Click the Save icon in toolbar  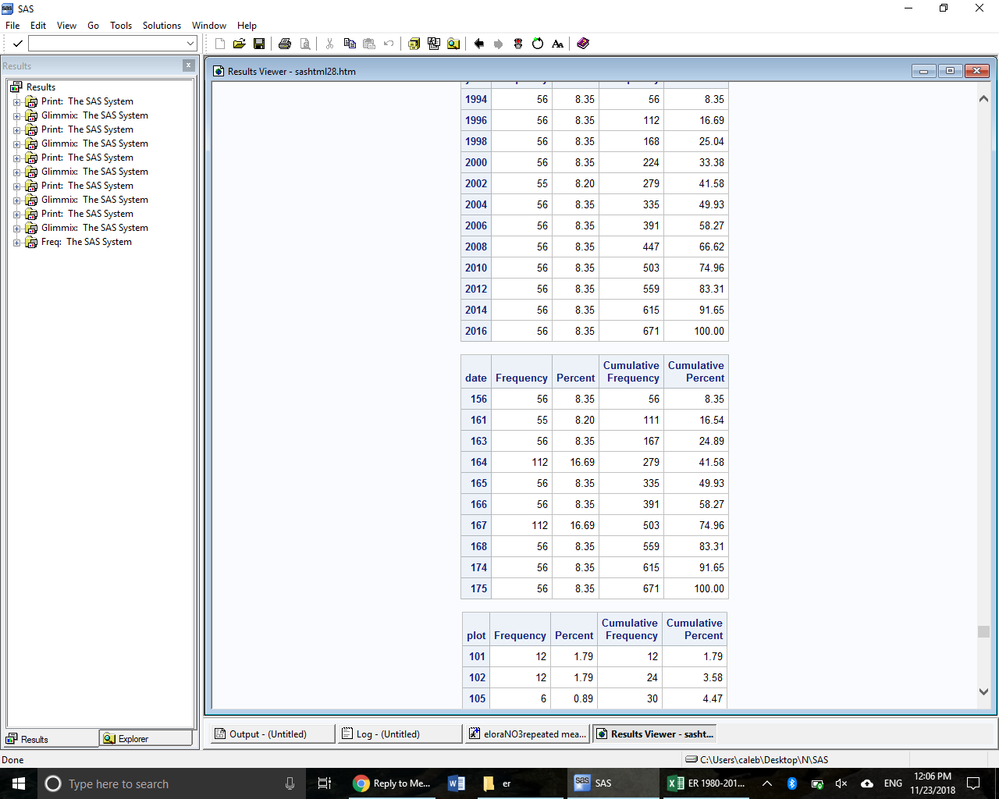259,44
